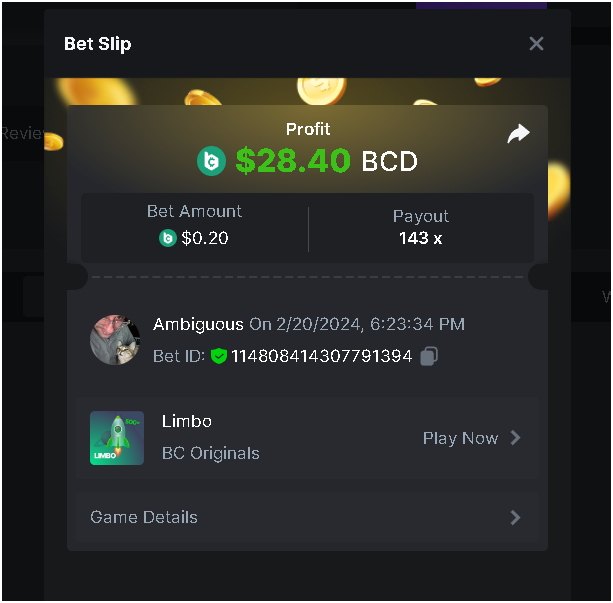Click the Play Now link
This screenshot has height=603, width=613.
coord(460,438)
